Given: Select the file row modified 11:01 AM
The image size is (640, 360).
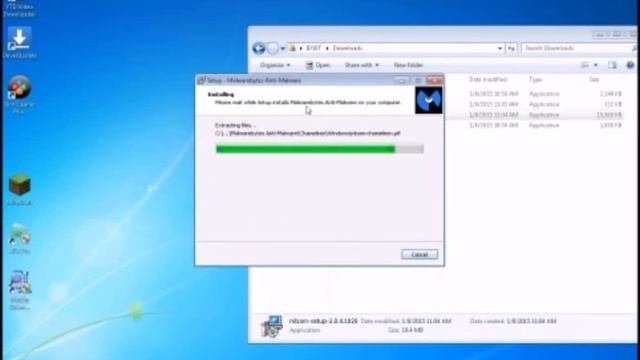Looking at the screenshot, I should [535, 104].
